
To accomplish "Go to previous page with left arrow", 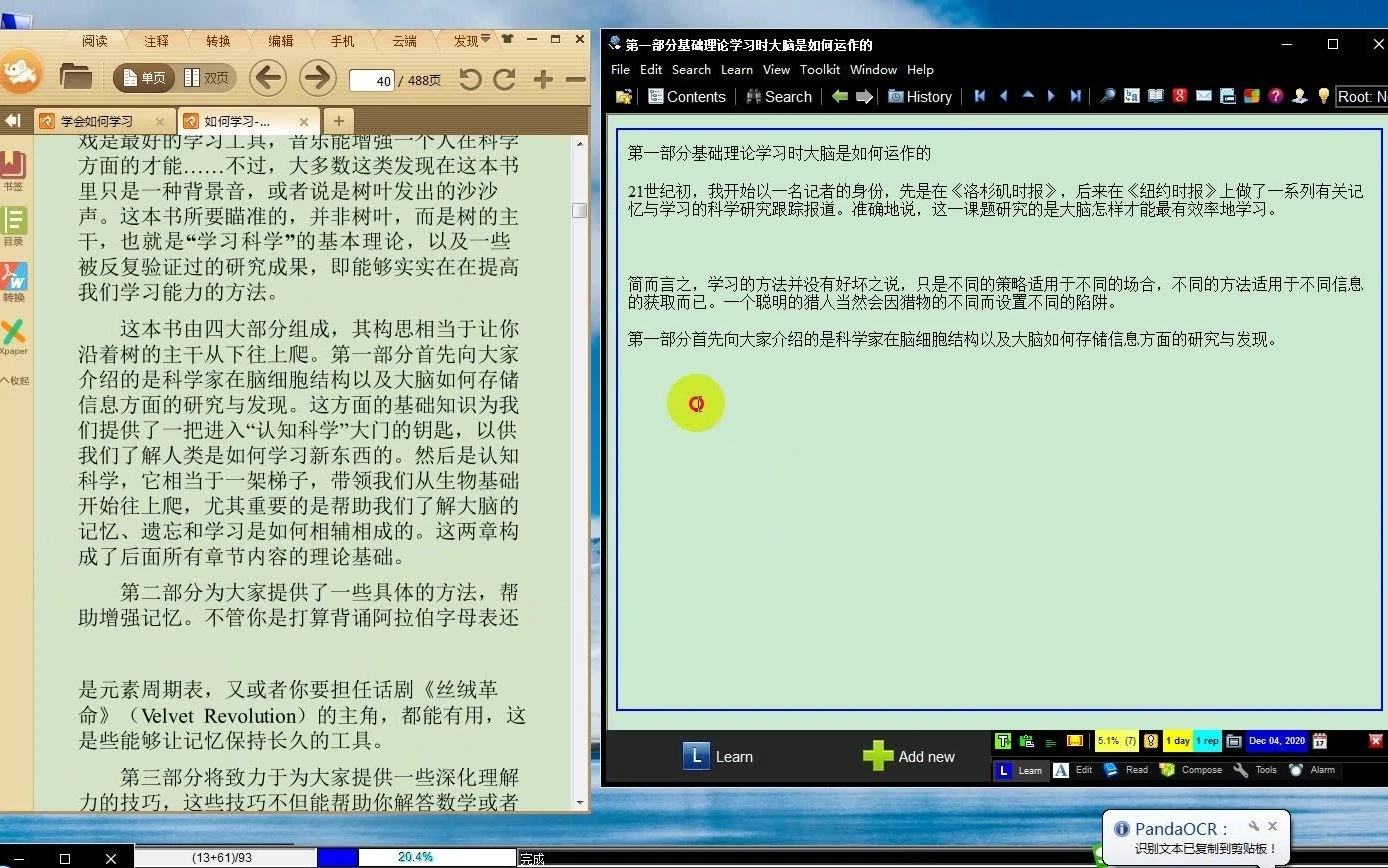I will tap(267, 77).
